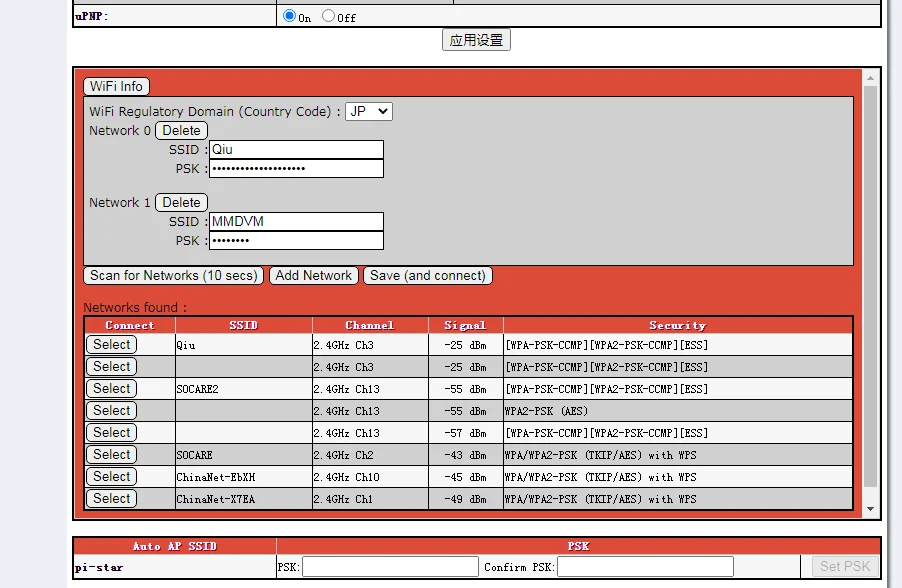Edit the Qiu SSID field
This screenshot has width=902, height=588.
[x=296, y=150]
